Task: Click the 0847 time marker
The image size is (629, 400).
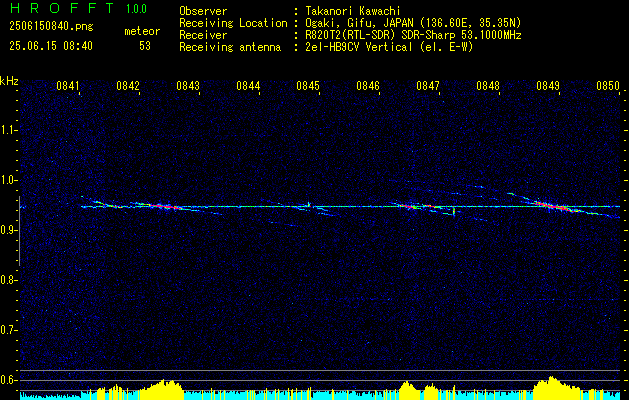Action: (428, 86)
